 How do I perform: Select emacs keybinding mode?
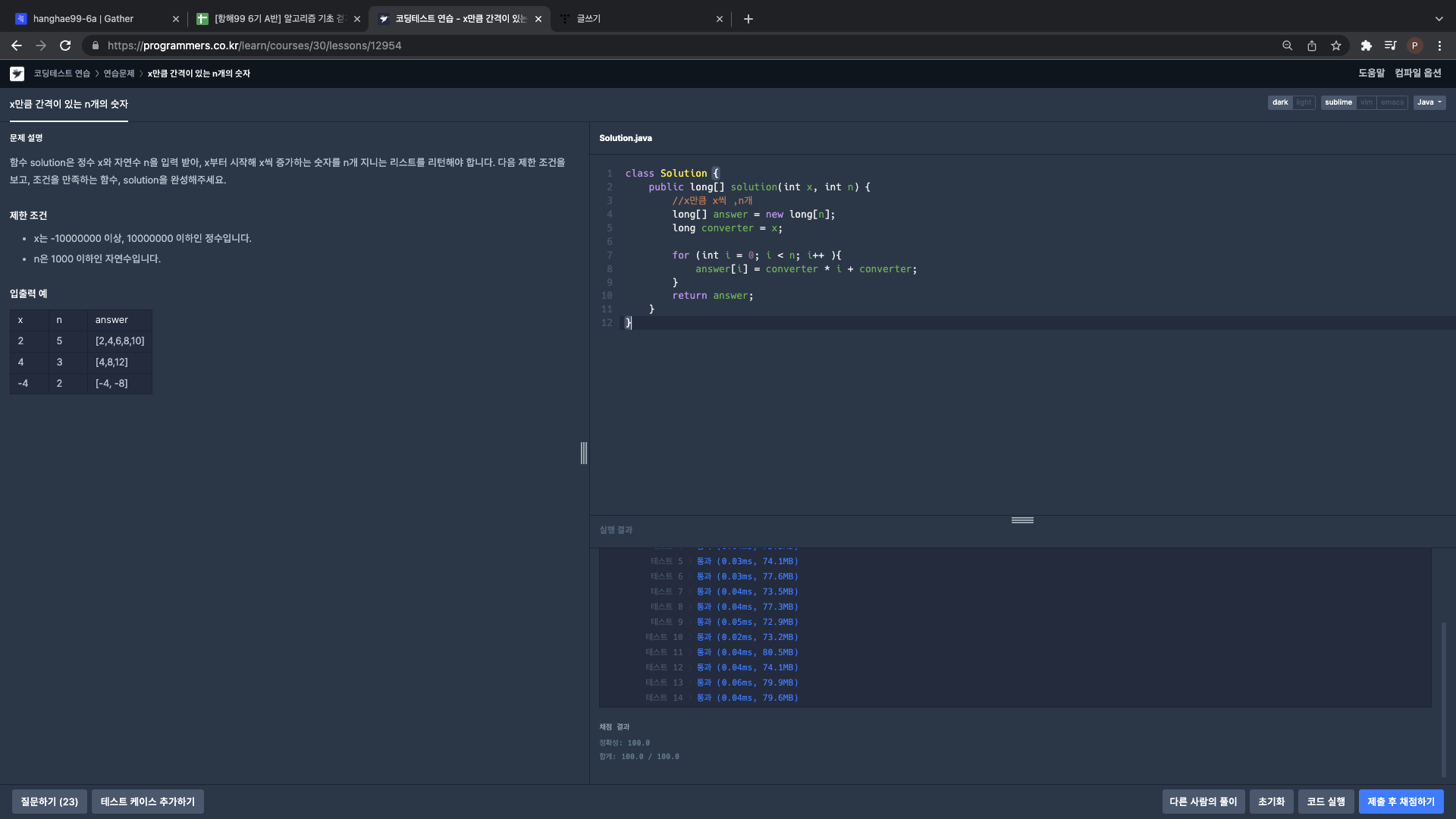[x=1392, y=102]
